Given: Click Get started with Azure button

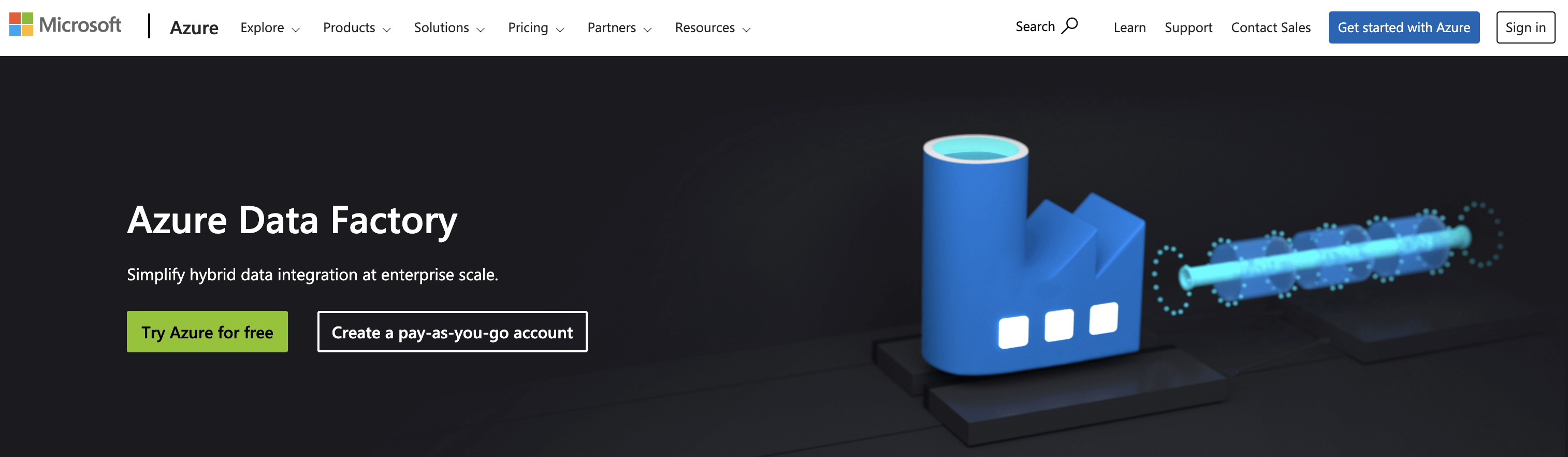Looking at the screenshot, I should click(x=1404, y=27).
